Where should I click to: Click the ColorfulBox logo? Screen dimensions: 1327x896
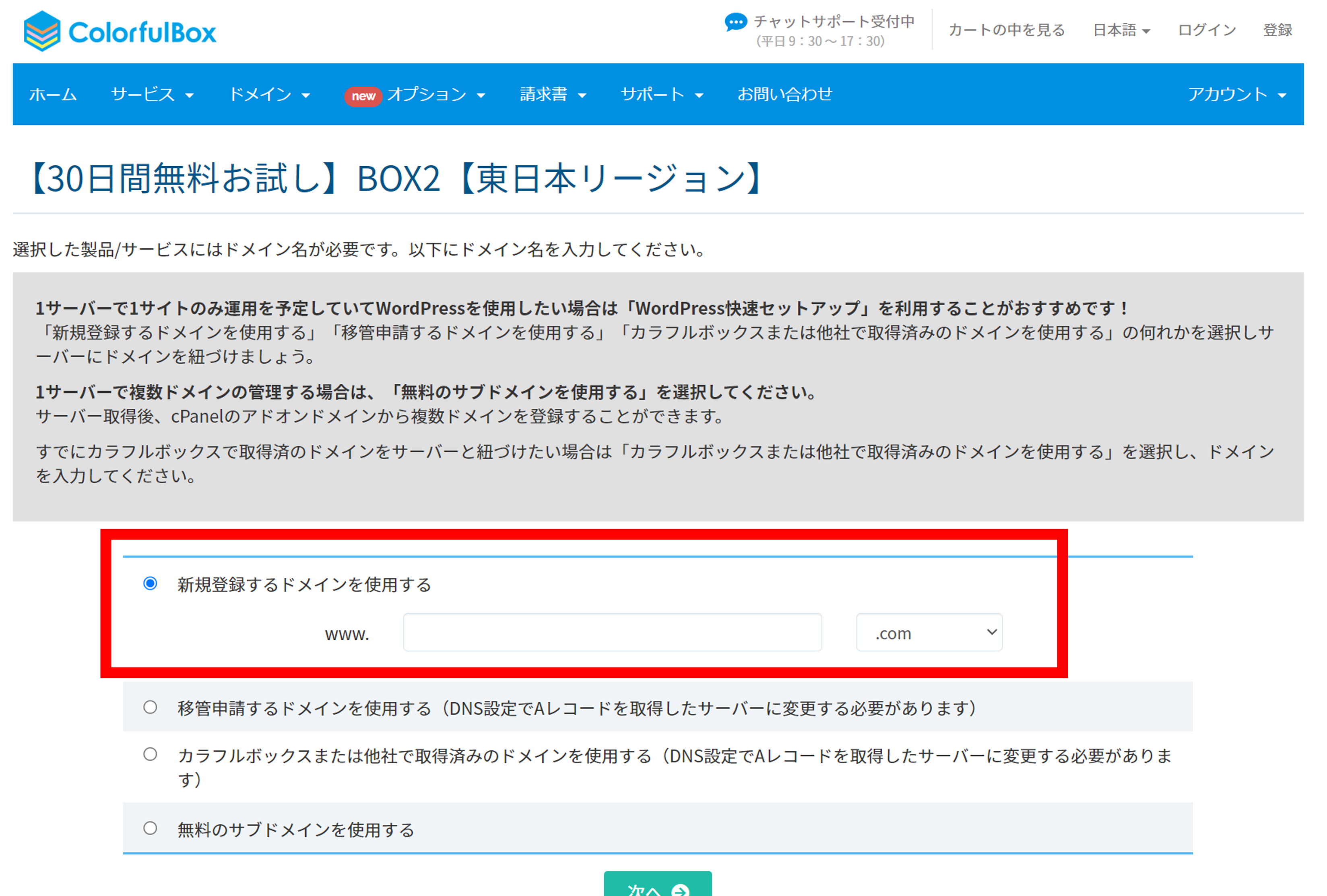(120, 31)
